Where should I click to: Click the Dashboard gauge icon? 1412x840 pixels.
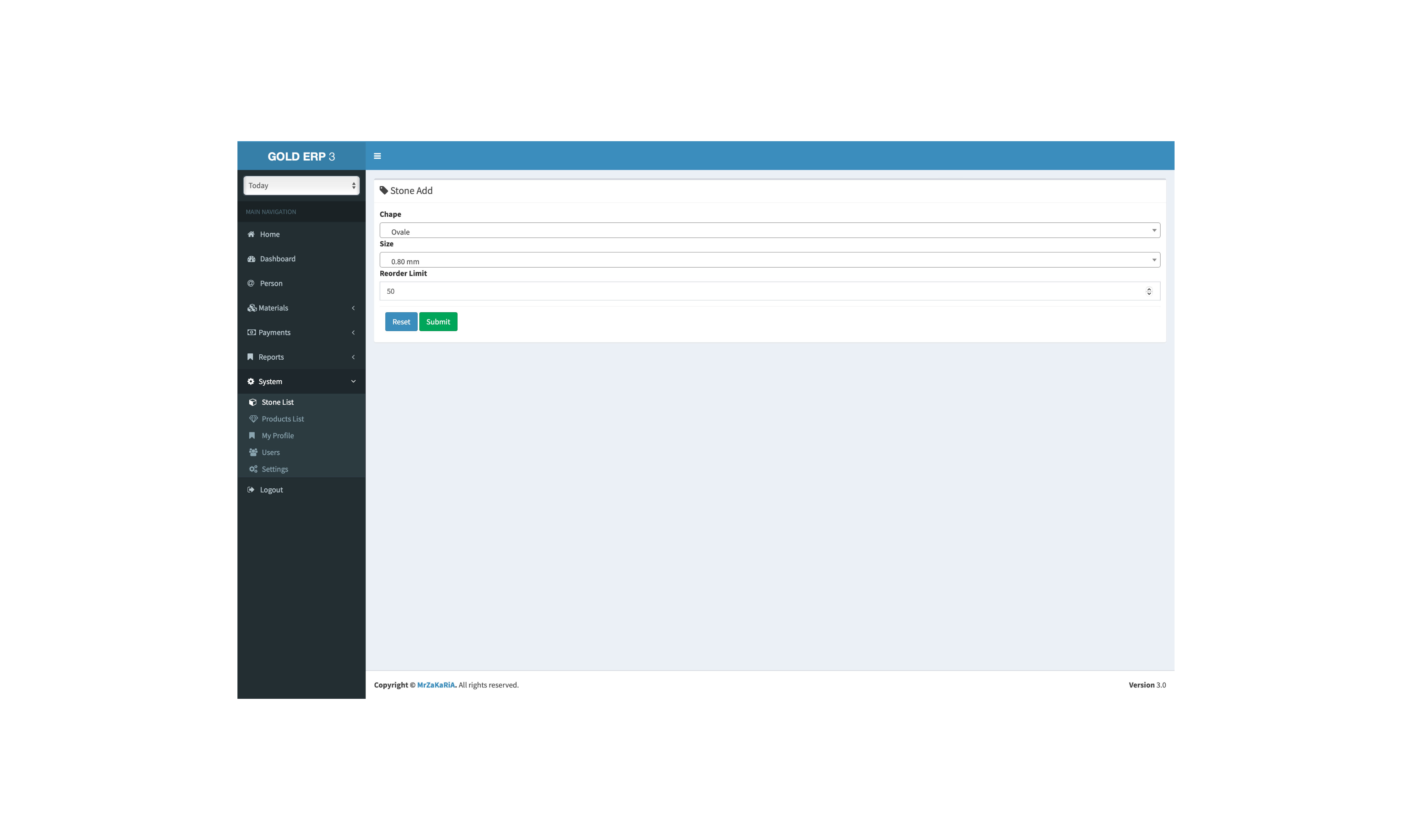[x=251, y=259]
